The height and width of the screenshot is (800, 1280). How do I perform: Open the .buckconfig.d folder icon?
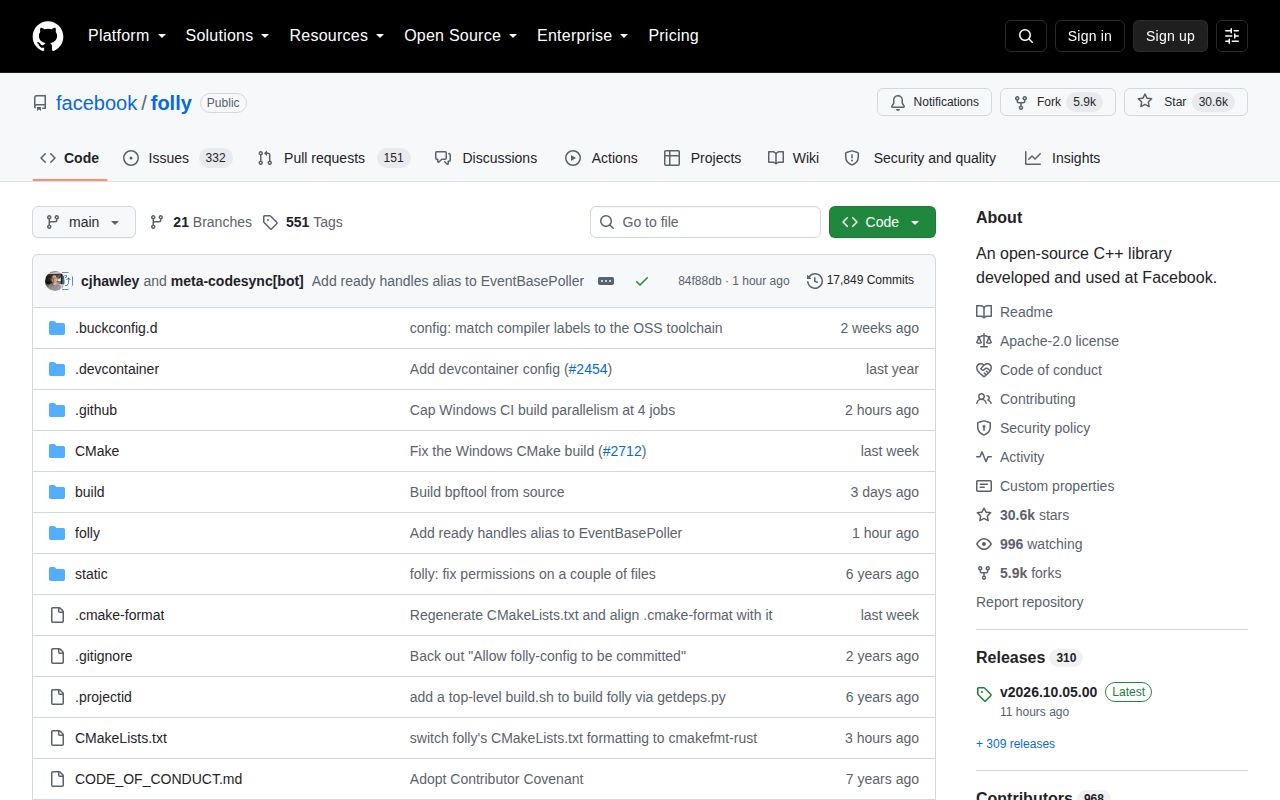click(57, 328)
